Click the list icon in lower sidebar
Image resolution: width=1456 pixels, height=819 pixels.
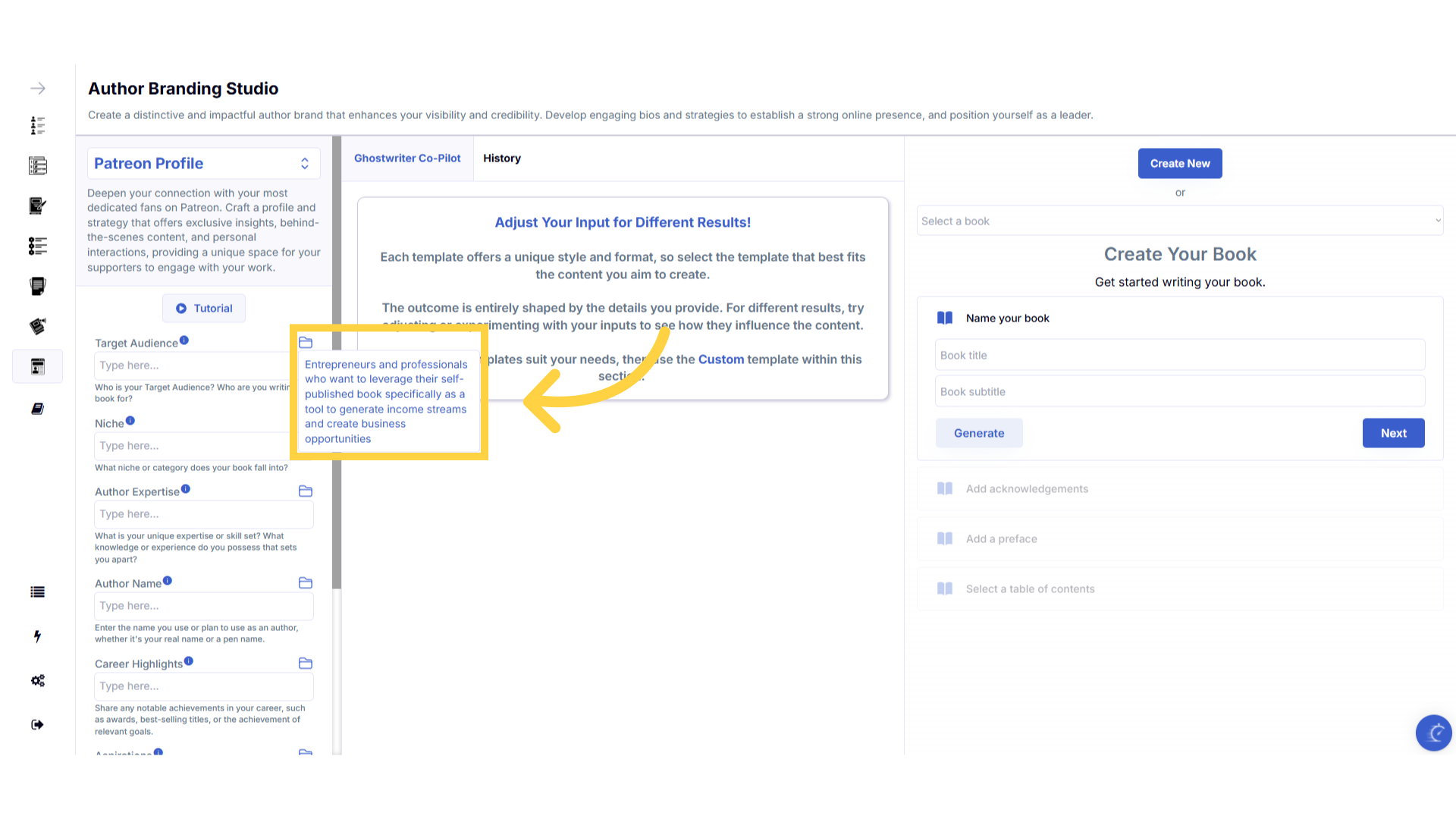point(37,592)
